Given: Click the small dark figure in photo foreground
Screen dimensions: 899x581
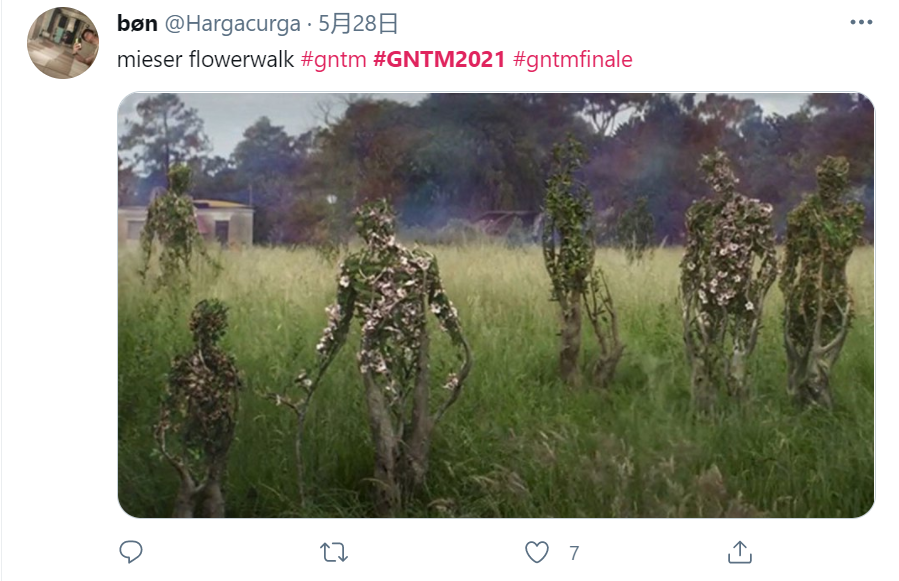Looking at the screenshot, I should click(201, 407).
